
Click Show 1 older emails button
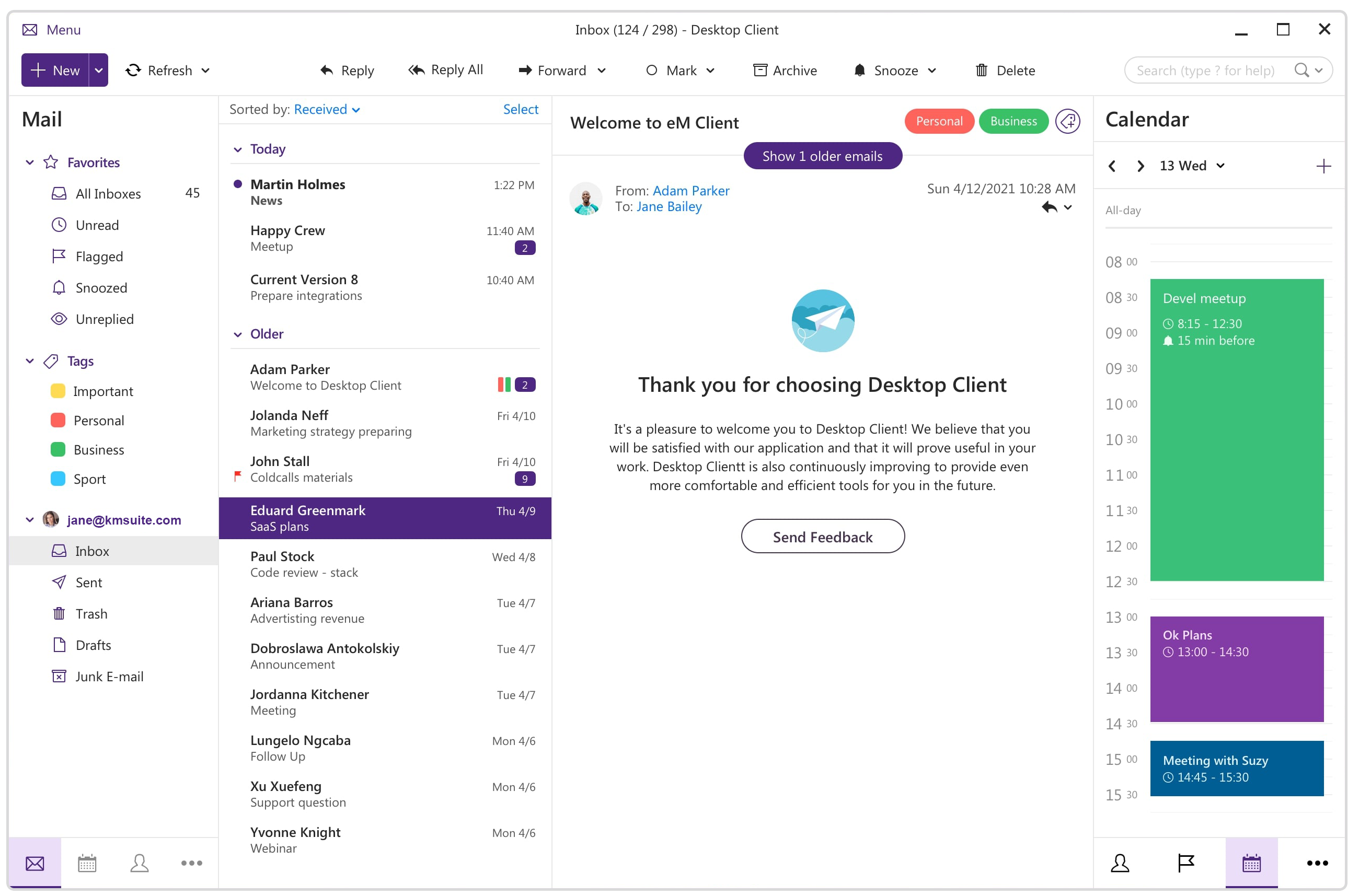(x=823, y=156)
